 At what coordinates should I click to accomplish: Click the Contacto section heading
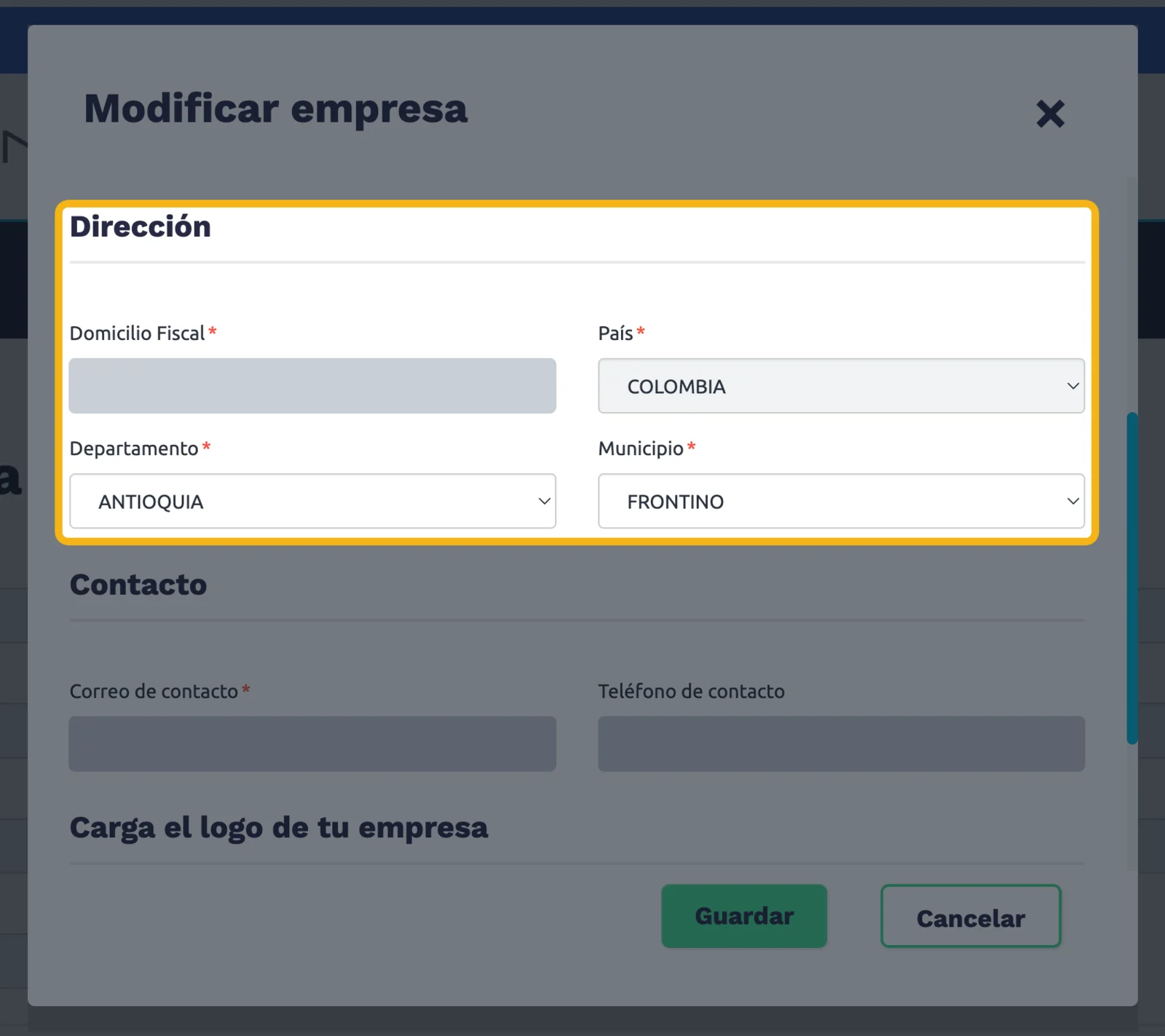coord(138,585)
